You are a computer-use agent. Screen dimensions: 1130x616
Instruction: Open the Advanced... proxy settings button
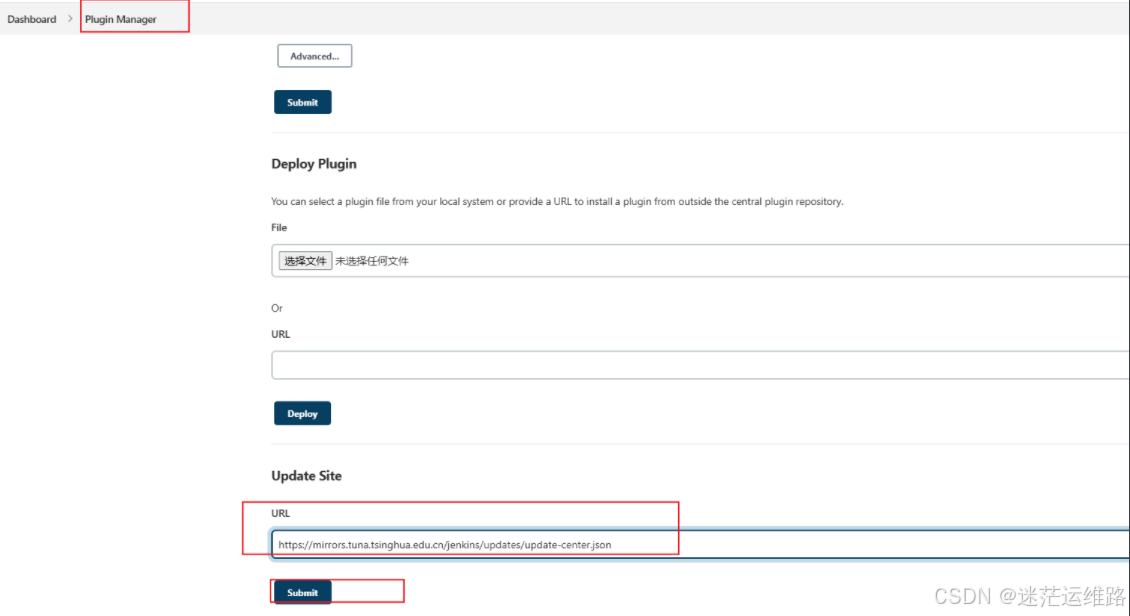click(314, 56)
